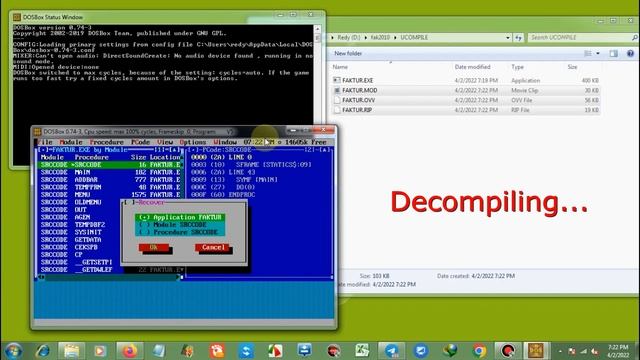640x360 pixels.
Task: Sort files by Type column
Action: [518, 67]
